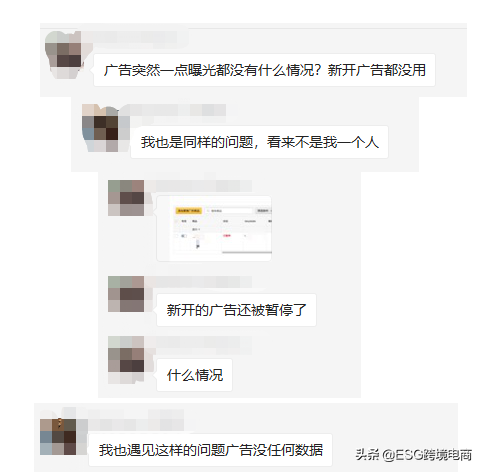This screenshot has width=483, height=472.
Task: Open blurred sender name above '我也是同样的问题'
Action: click(173, 110)
